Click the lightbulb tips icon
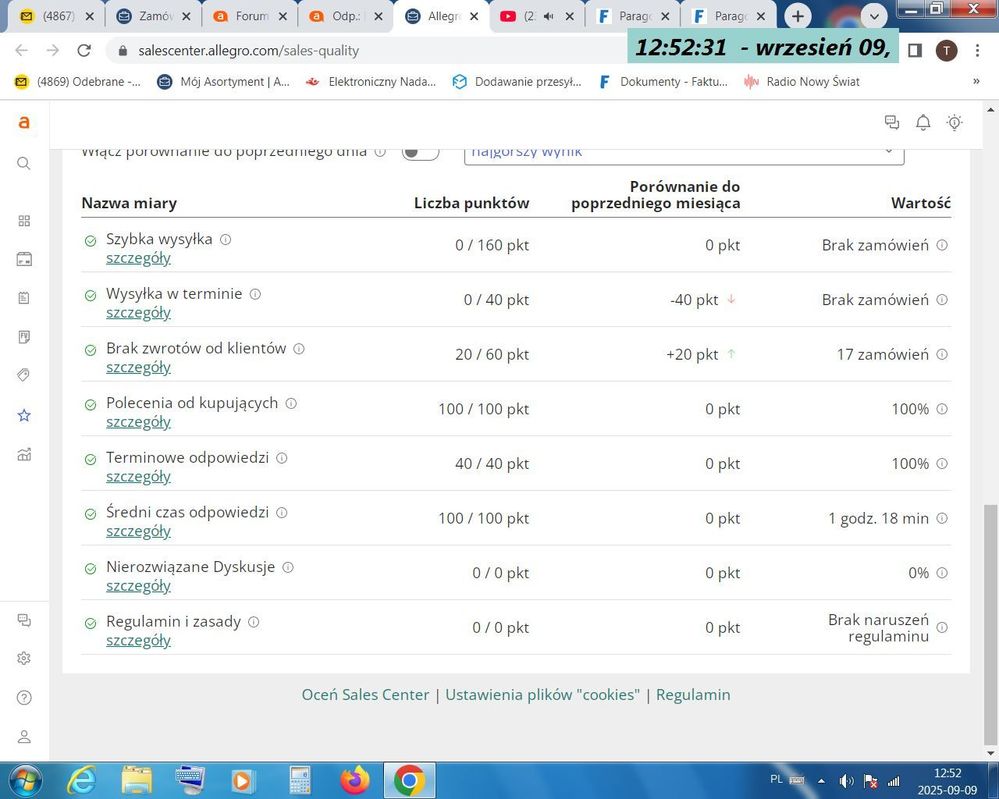Viewport: 999px width, 799px height. (x=954, y=122)
